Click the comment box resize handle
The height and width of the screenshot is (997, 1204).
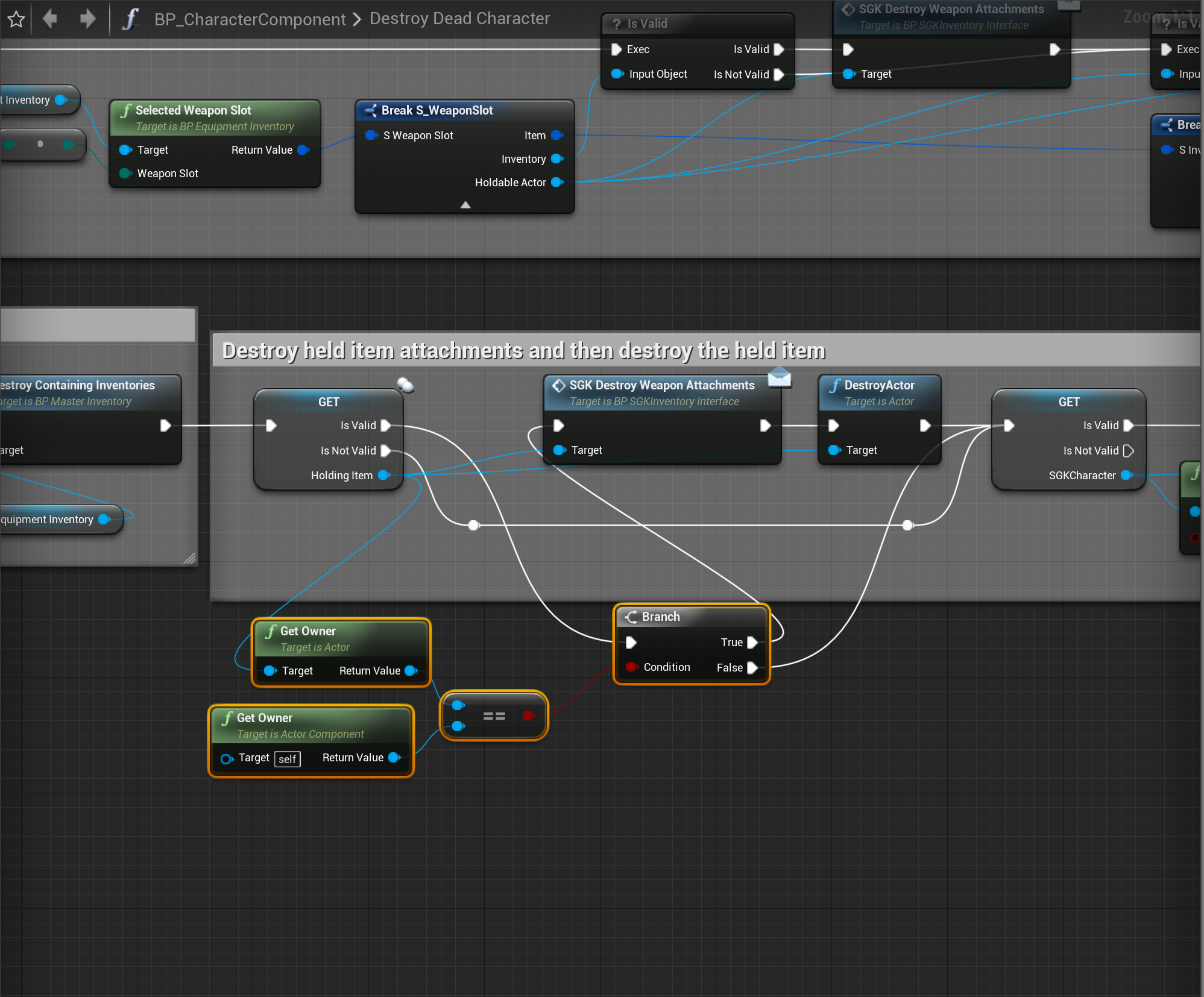tap(190, 558)
